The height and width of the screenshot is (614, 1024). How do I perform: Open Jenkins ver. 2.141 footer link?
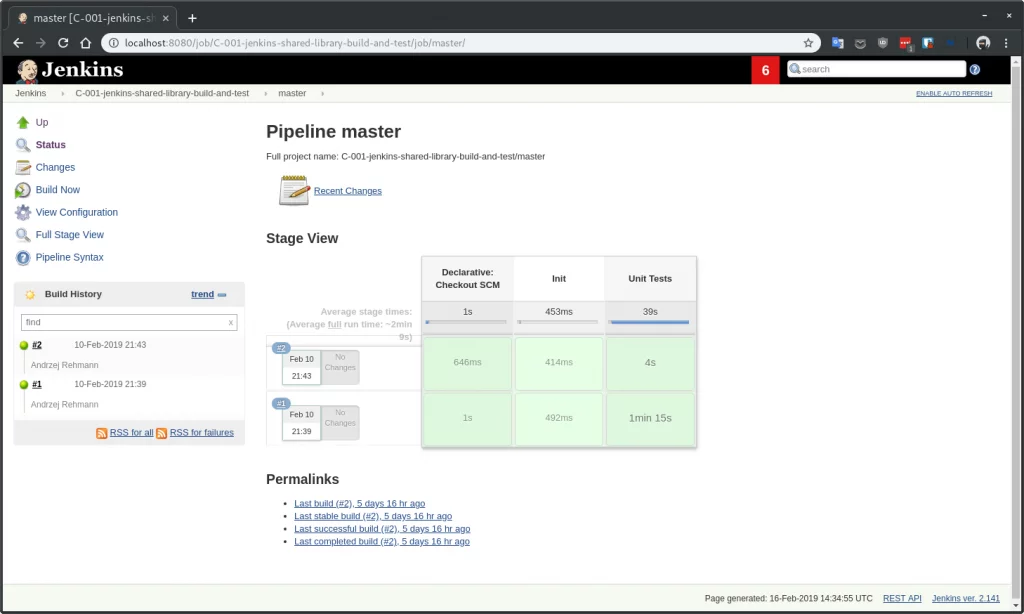click(x=965, y=598)
